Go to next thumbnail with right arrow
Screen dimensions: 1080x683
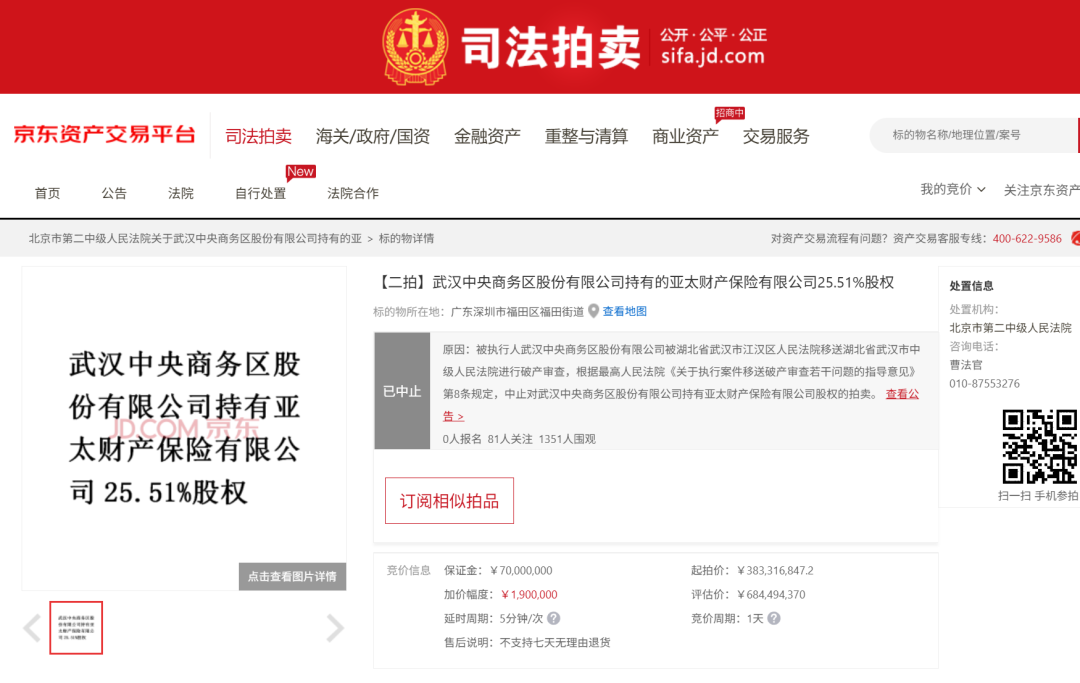(x=334, y=628)
